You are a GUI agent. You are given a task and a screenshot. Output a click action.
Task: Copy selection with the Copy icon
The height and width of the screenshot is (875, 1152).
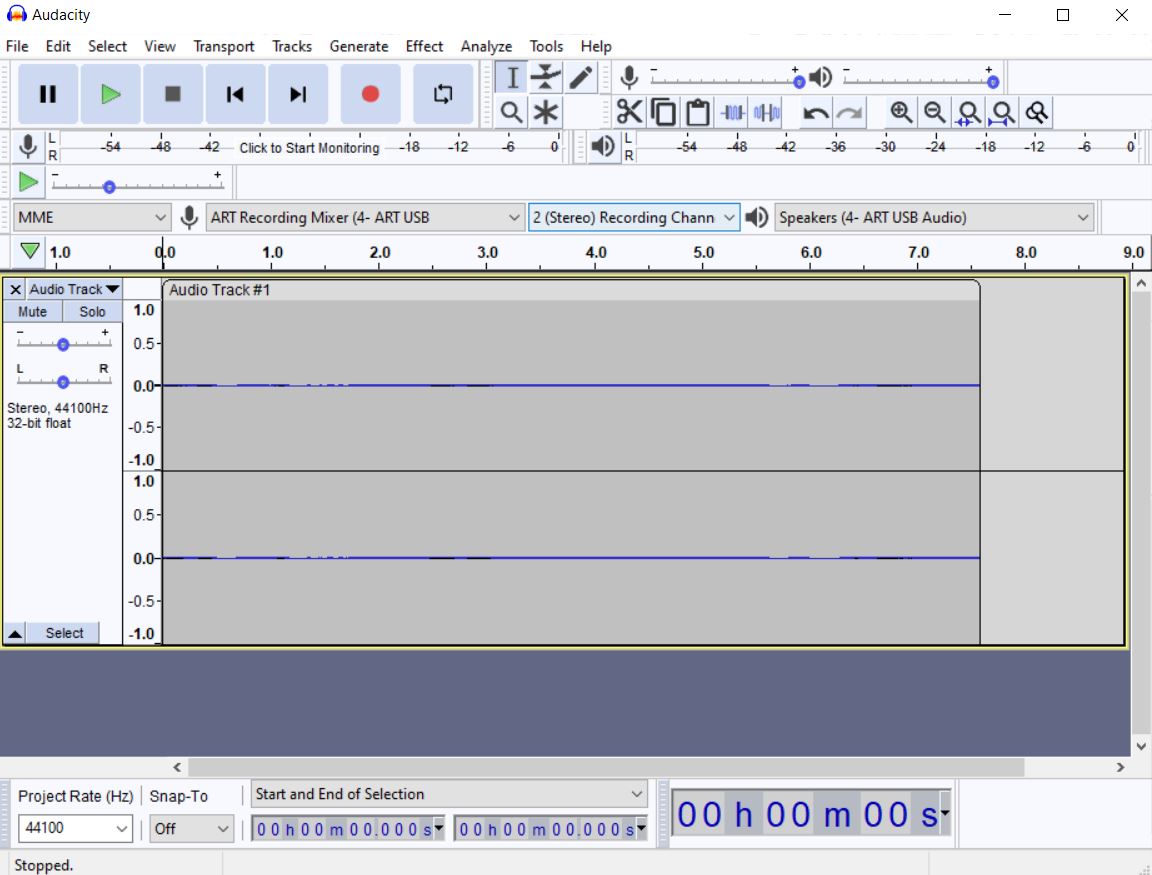point(663,112)
